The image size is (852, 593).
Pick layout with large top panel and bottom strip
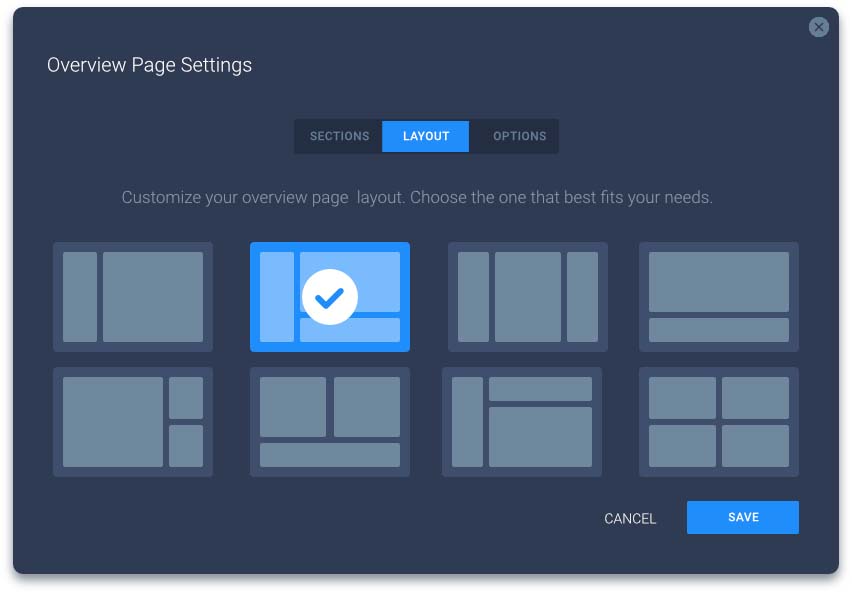718,297
